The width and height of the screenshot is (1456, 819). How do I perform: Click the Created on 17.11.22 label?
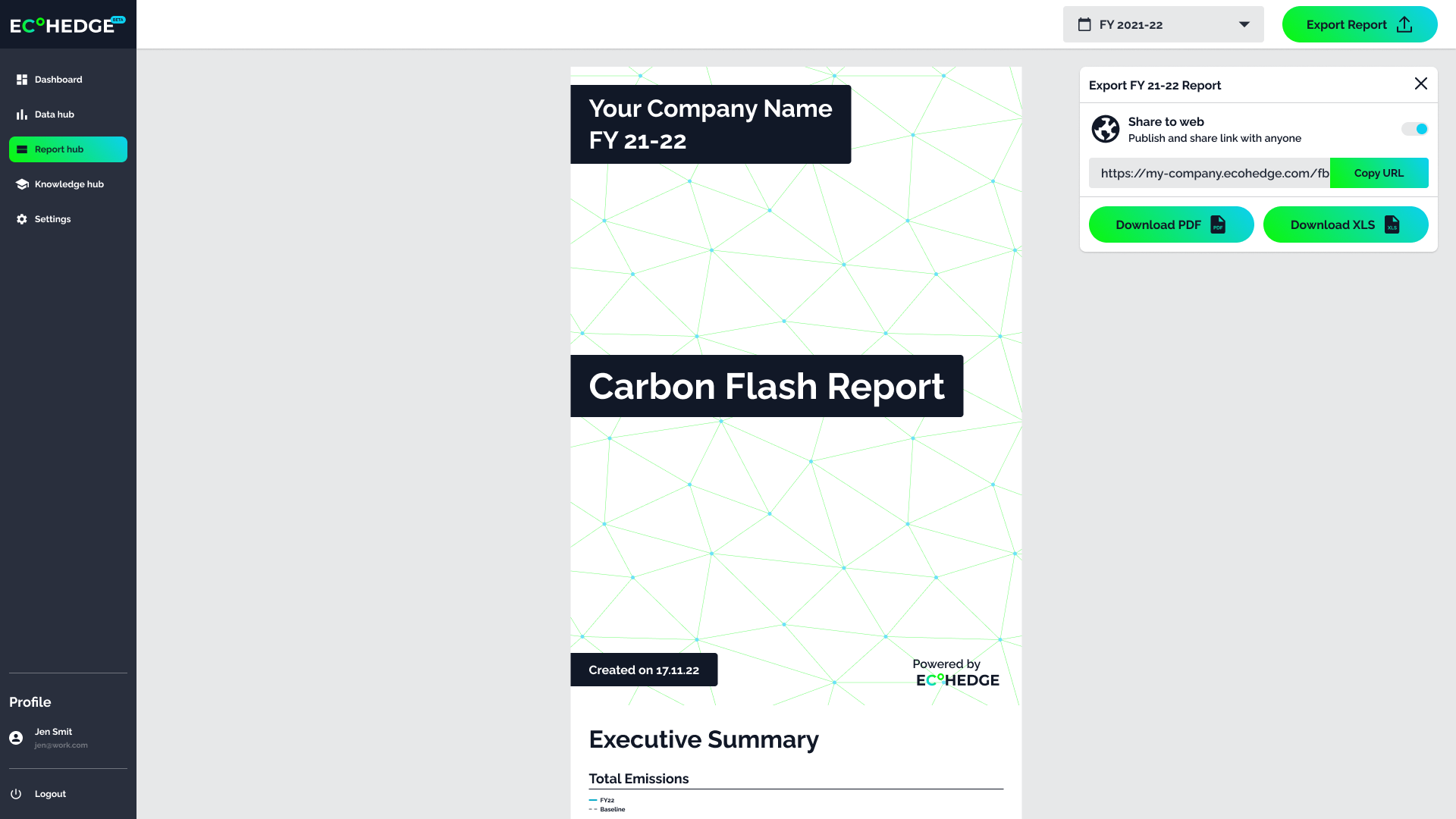coord(644,670)
